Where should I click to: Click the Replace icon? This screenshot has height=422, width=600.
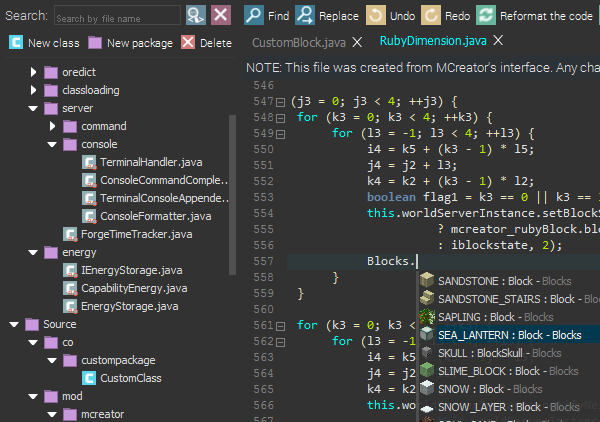tap(305, 15)
